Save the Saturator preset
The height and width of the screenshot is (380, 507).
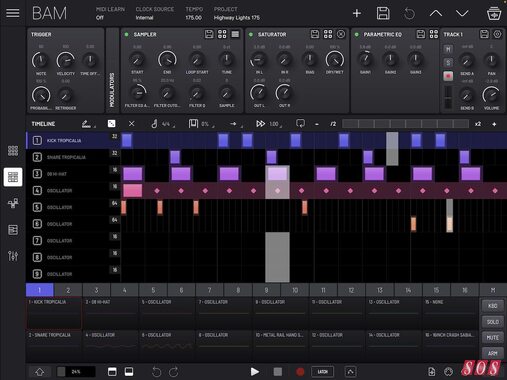315,34
